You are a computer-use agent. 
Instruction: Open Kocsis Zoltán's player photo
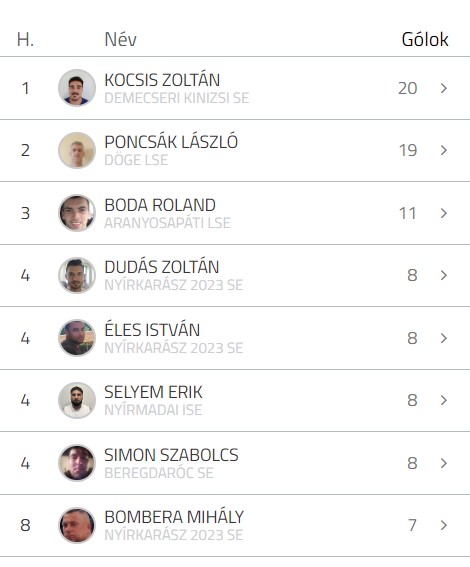coord(77,88)
